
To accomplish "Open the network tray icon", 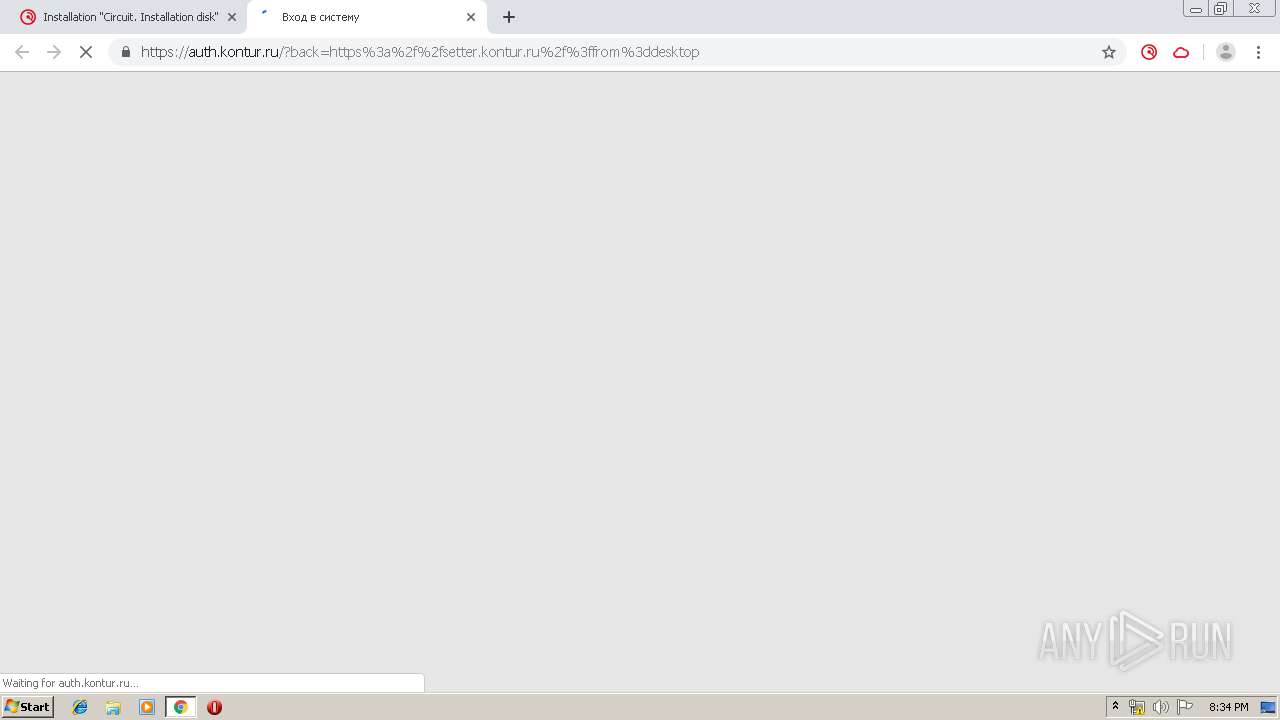I will [x=1137, y=707].
